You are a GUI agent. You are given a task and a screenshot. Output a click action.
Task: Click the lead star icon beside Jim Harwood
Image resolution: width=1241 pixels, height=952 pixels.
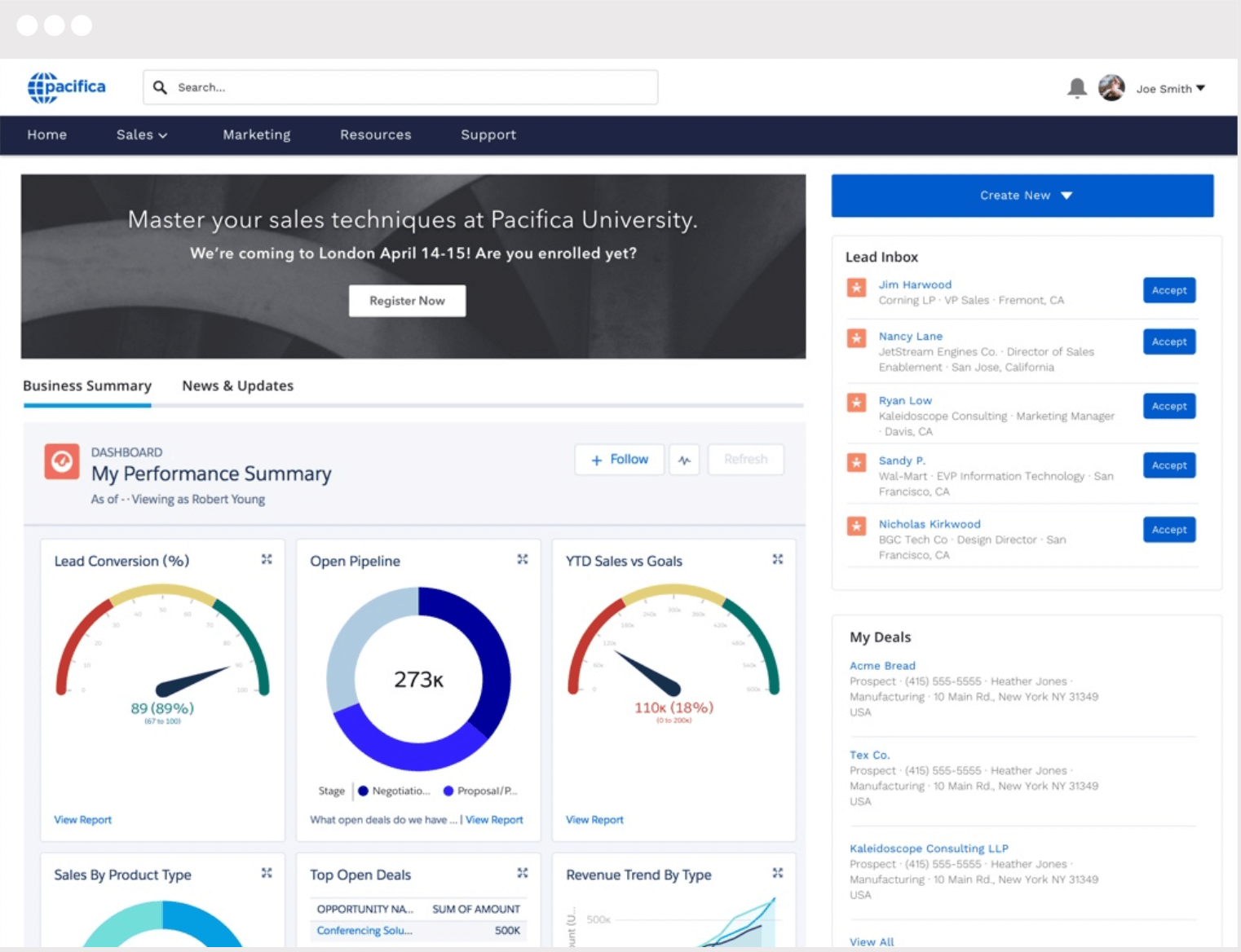pyautogui.click(x=856, y=288)
